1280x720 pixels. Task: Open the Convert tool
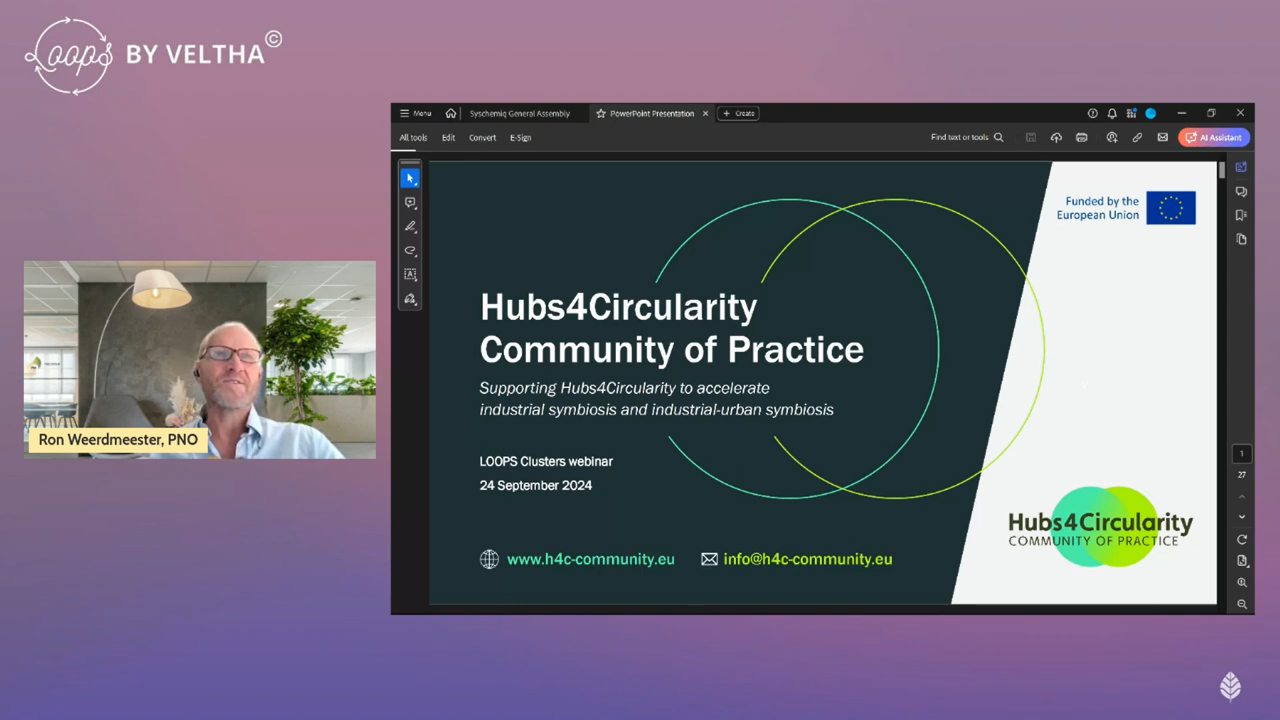(x=482, y=138)
